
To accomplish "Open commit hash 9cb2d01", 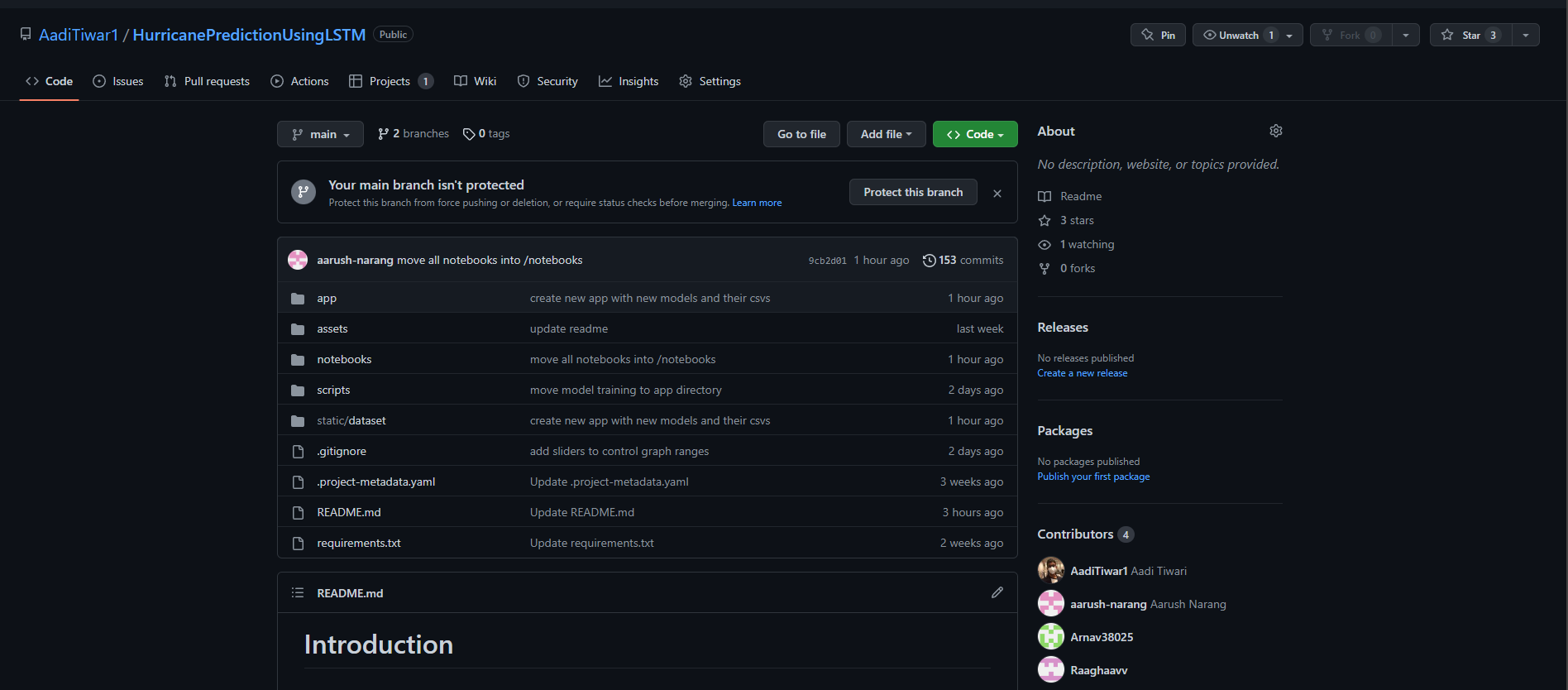I will (x=828, y=261).
